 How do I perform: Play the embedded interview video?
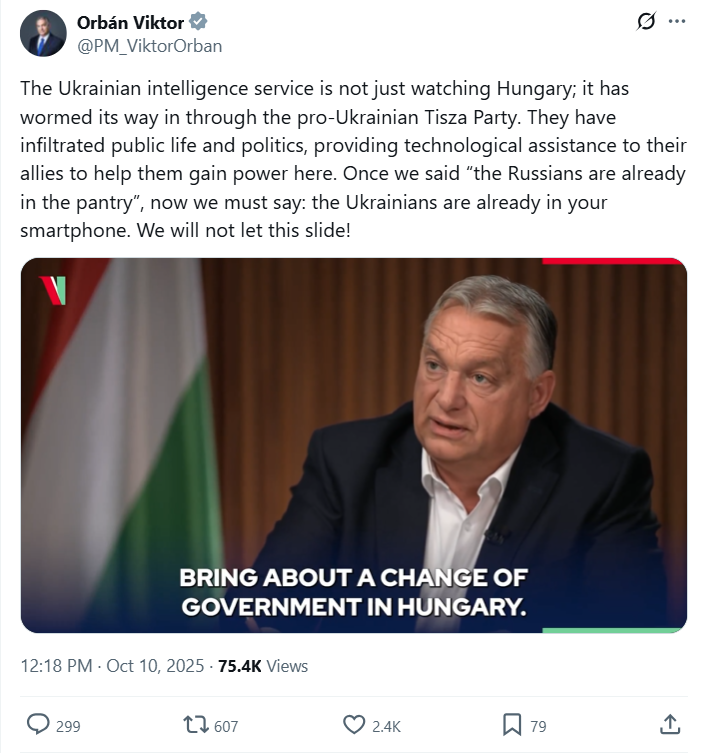tap(353, 445)
